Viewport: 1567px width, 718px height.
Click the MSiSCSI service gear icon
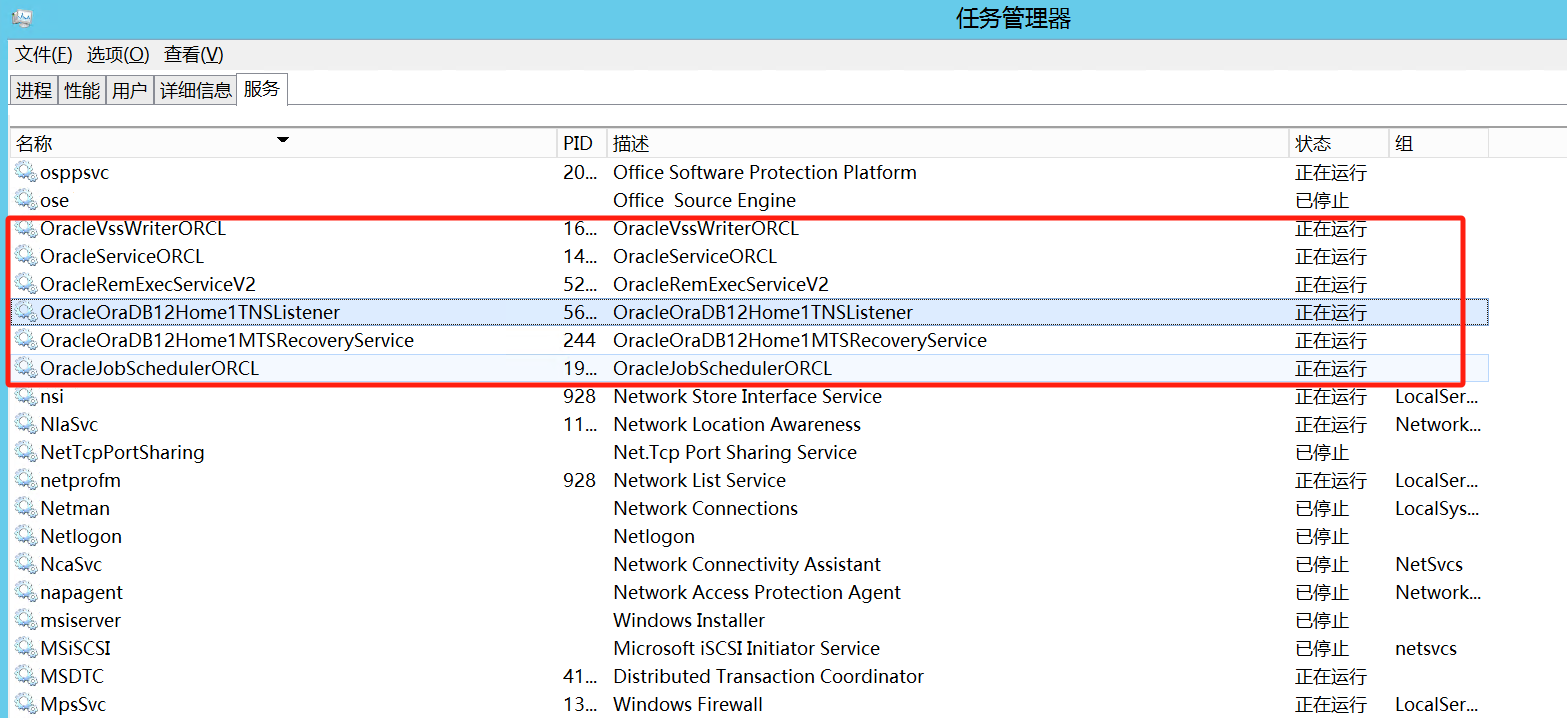click(26, 648)
